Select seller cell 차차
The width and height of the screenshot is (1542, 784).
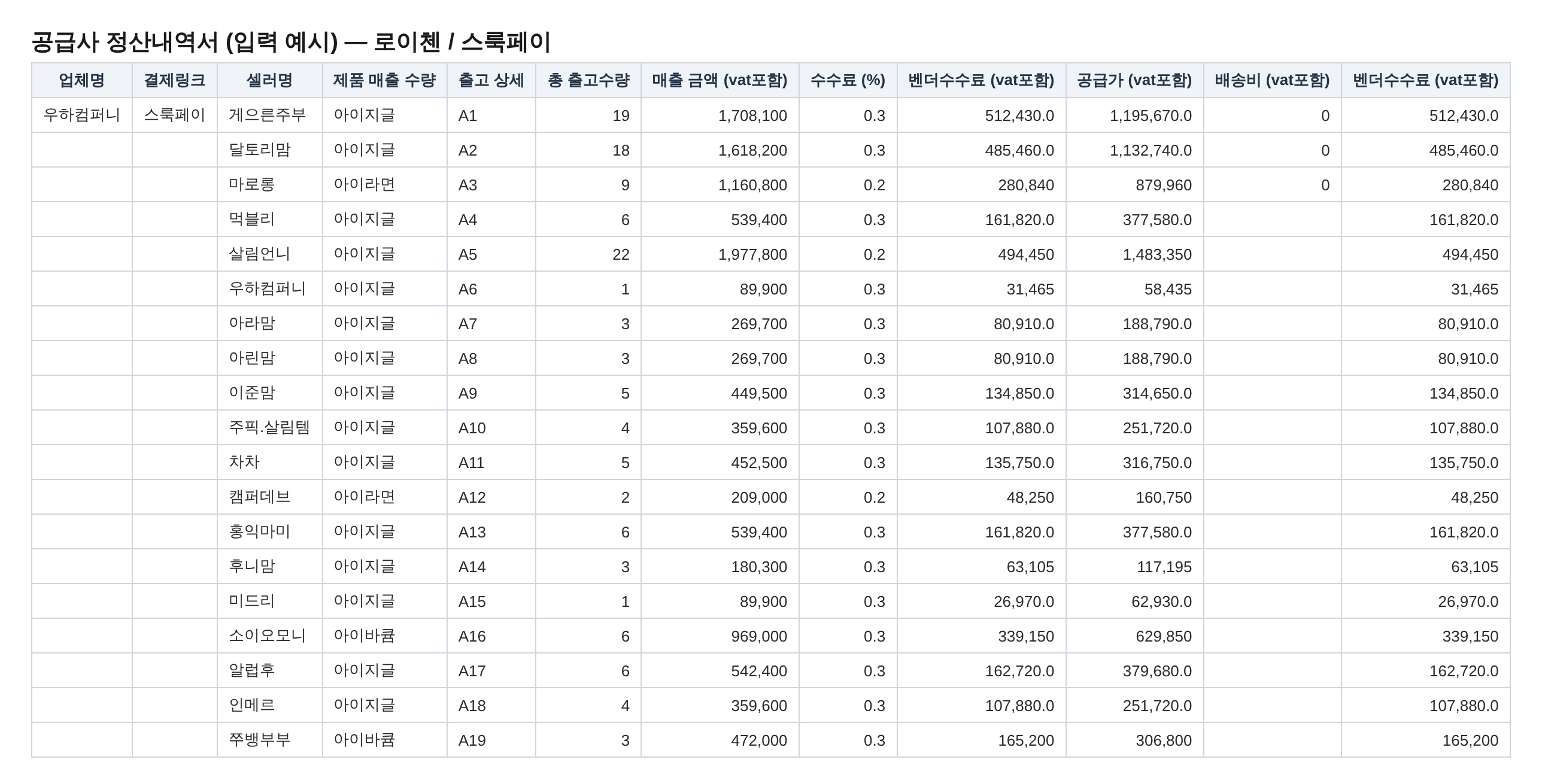pyautogui.click(x=270, y=462)
